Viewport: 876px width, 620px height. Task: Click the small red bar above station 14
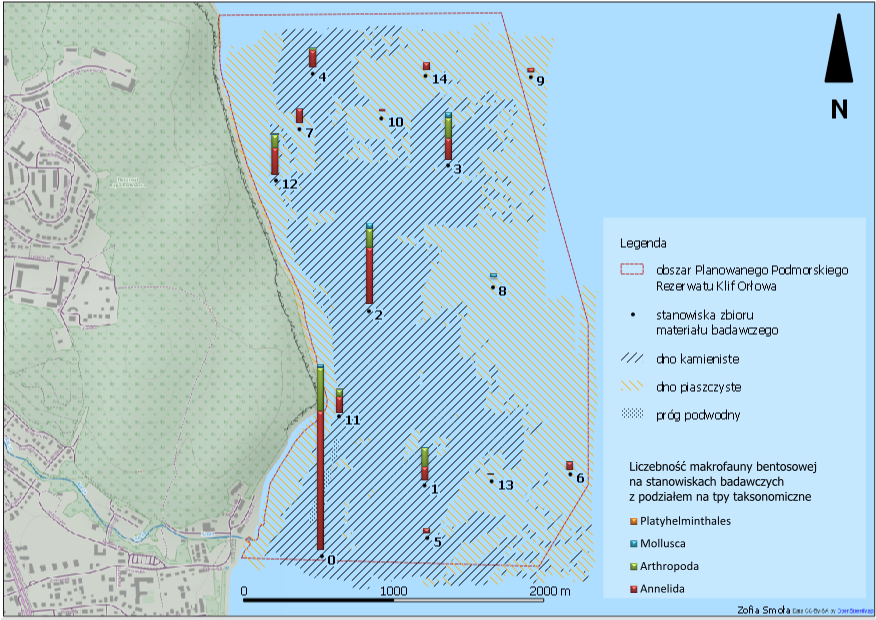coord(426,66)
